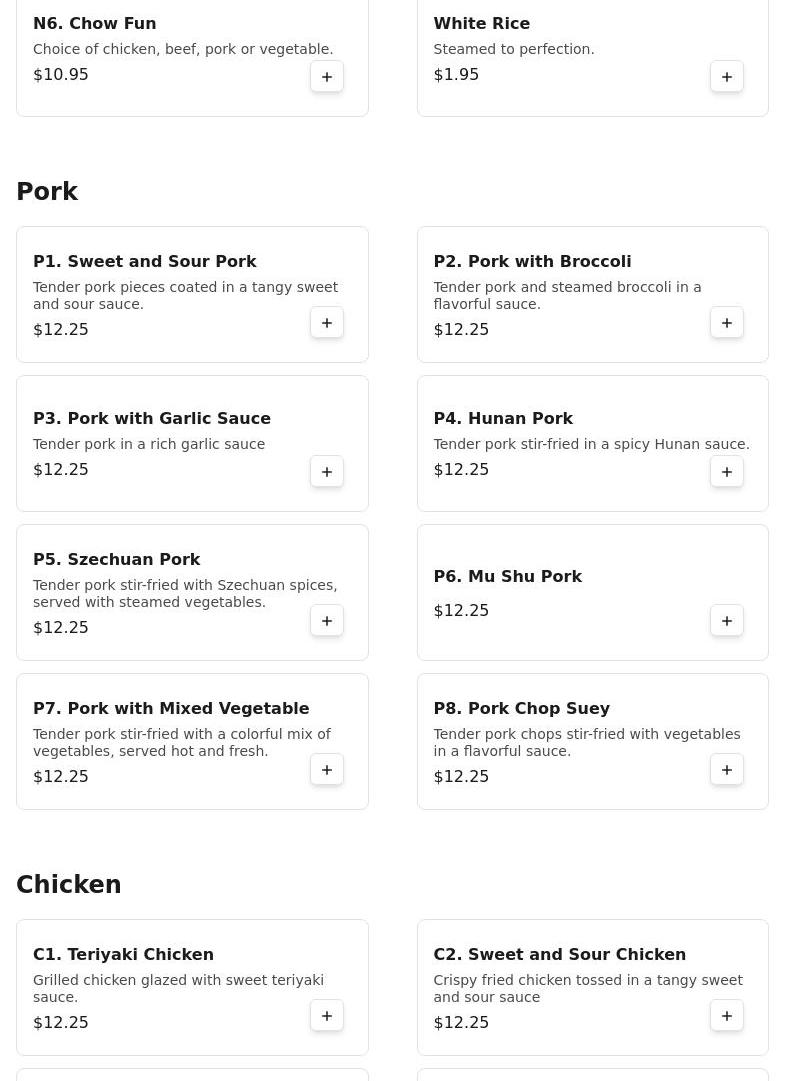Click the C1. Teriyaki Chicken title
The image size is (785, 1081).
123,955
